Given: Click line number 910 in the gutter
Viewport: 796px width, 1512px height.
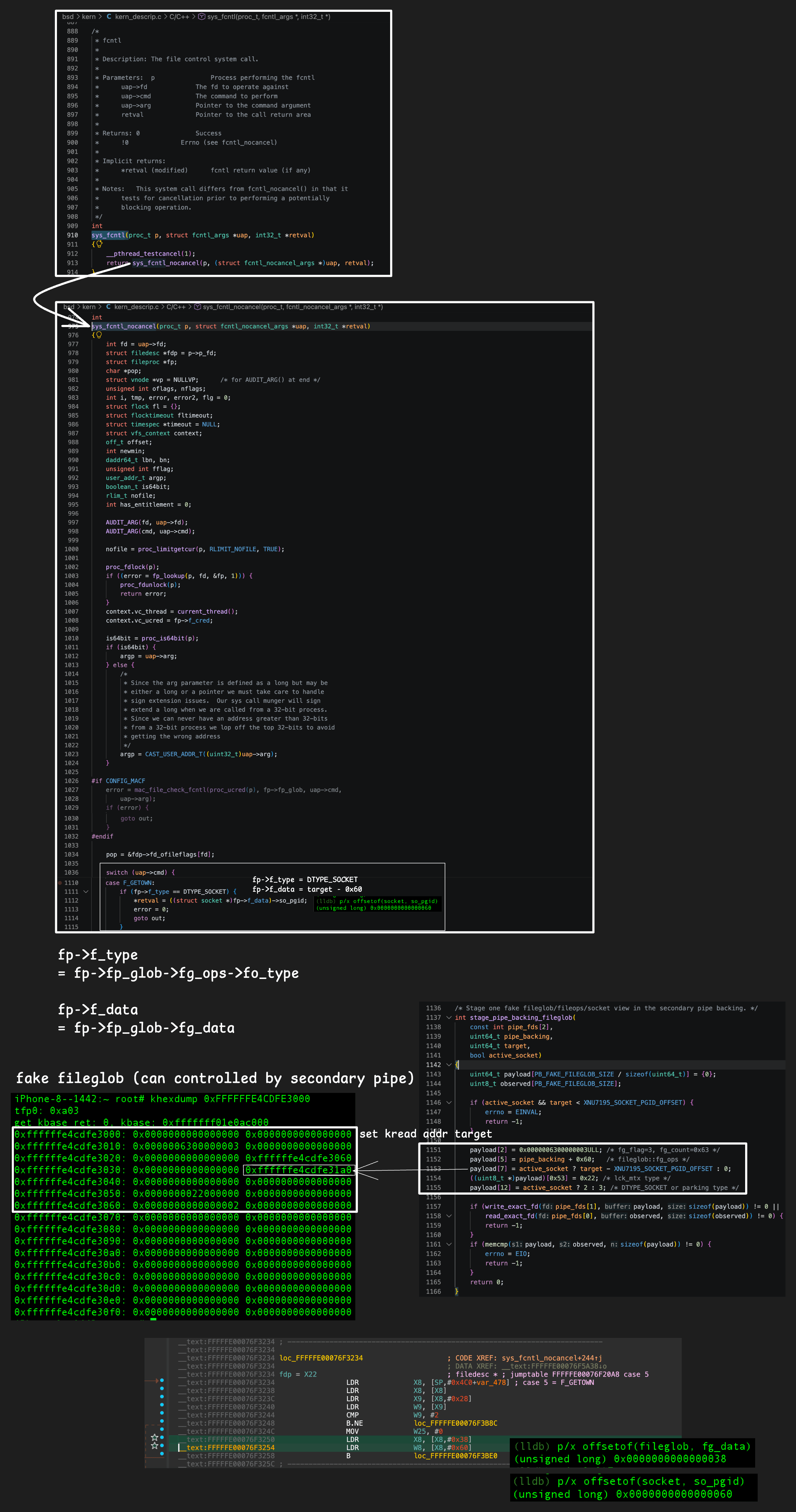Looking at the screenshot, I should pos(72,235).
